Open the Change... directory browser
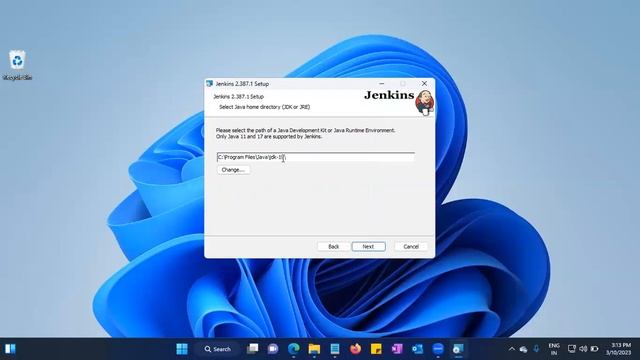Screen dimensions: 640x360 233,170
